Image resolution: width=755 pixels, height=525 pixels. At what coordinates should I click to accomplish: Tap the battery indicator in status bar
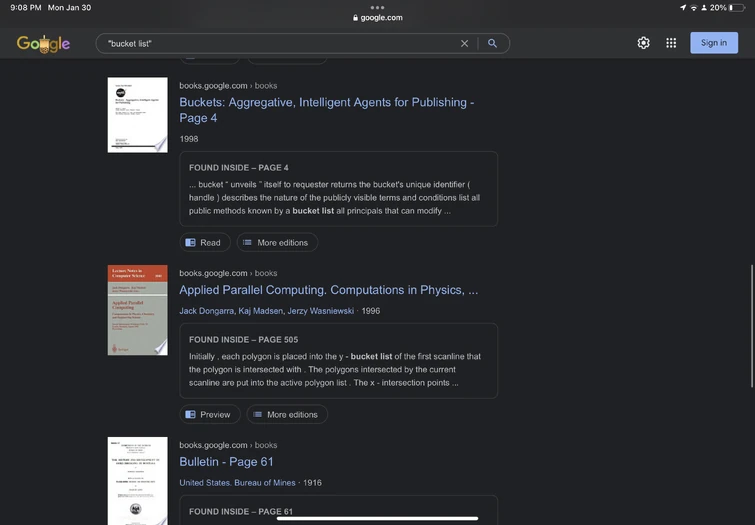point(737,8)
